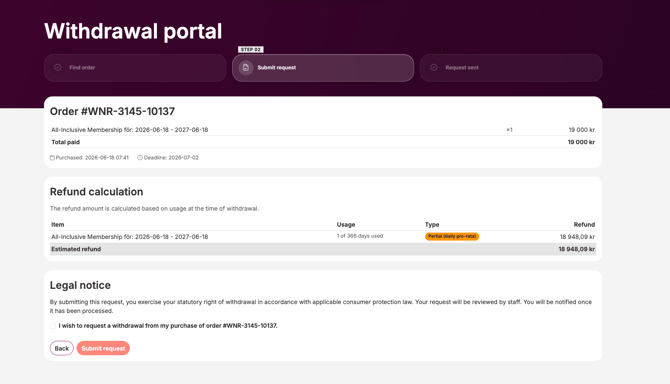The width and height of the screenshot is (670, 384).
Task: Click the Order #WNR-3145-10137 heading
Action: point(112,111)
